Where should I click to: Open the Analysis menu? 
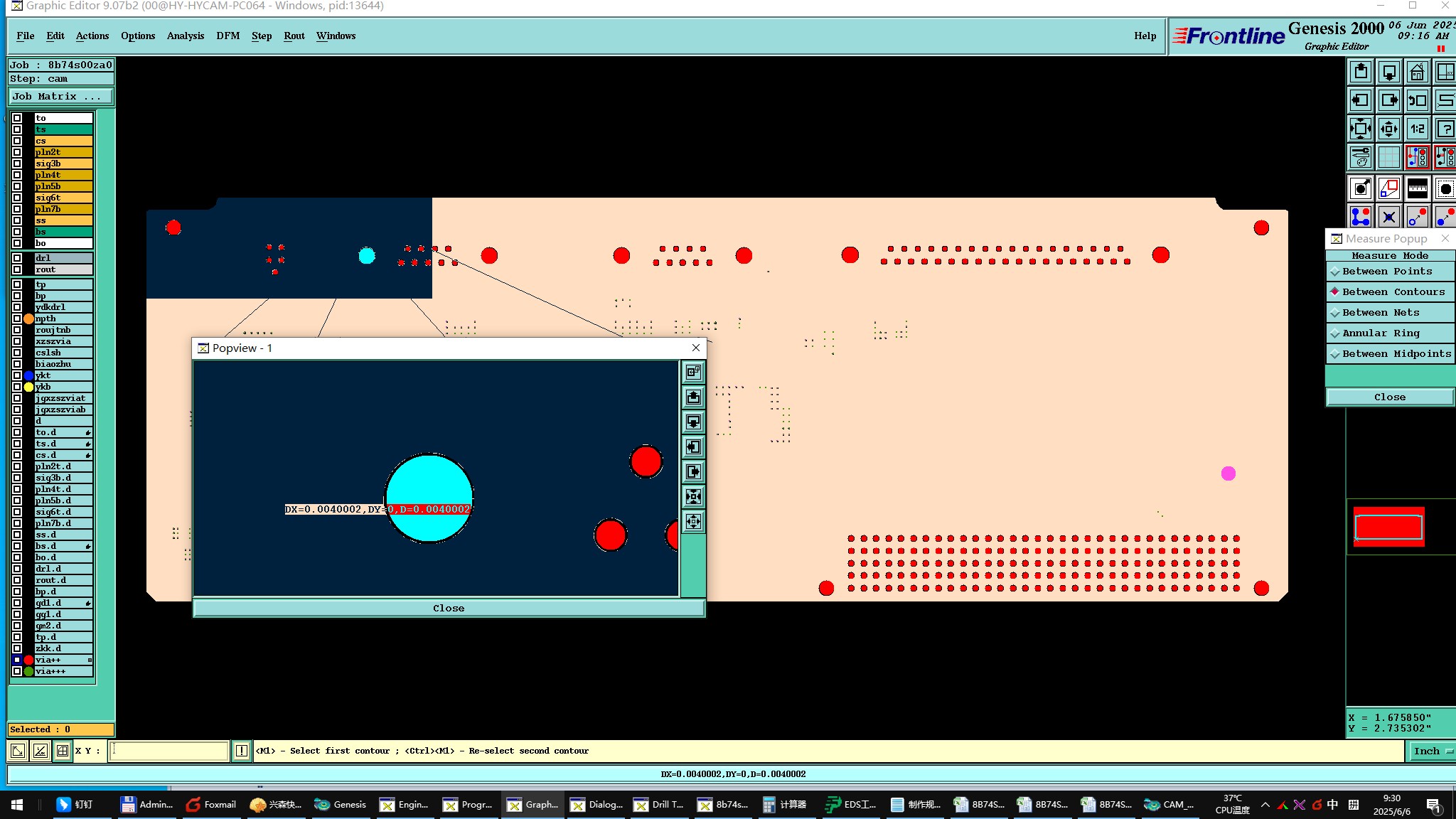(185, 36)
